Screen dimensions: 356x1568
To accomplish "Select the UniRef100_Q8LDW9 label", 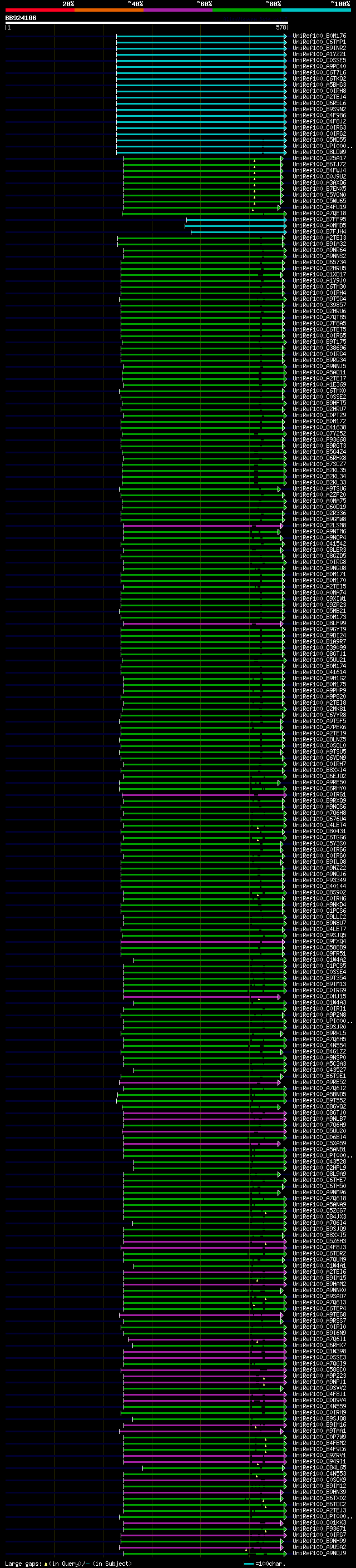I will pyautogui.click(x=319, y=152).
